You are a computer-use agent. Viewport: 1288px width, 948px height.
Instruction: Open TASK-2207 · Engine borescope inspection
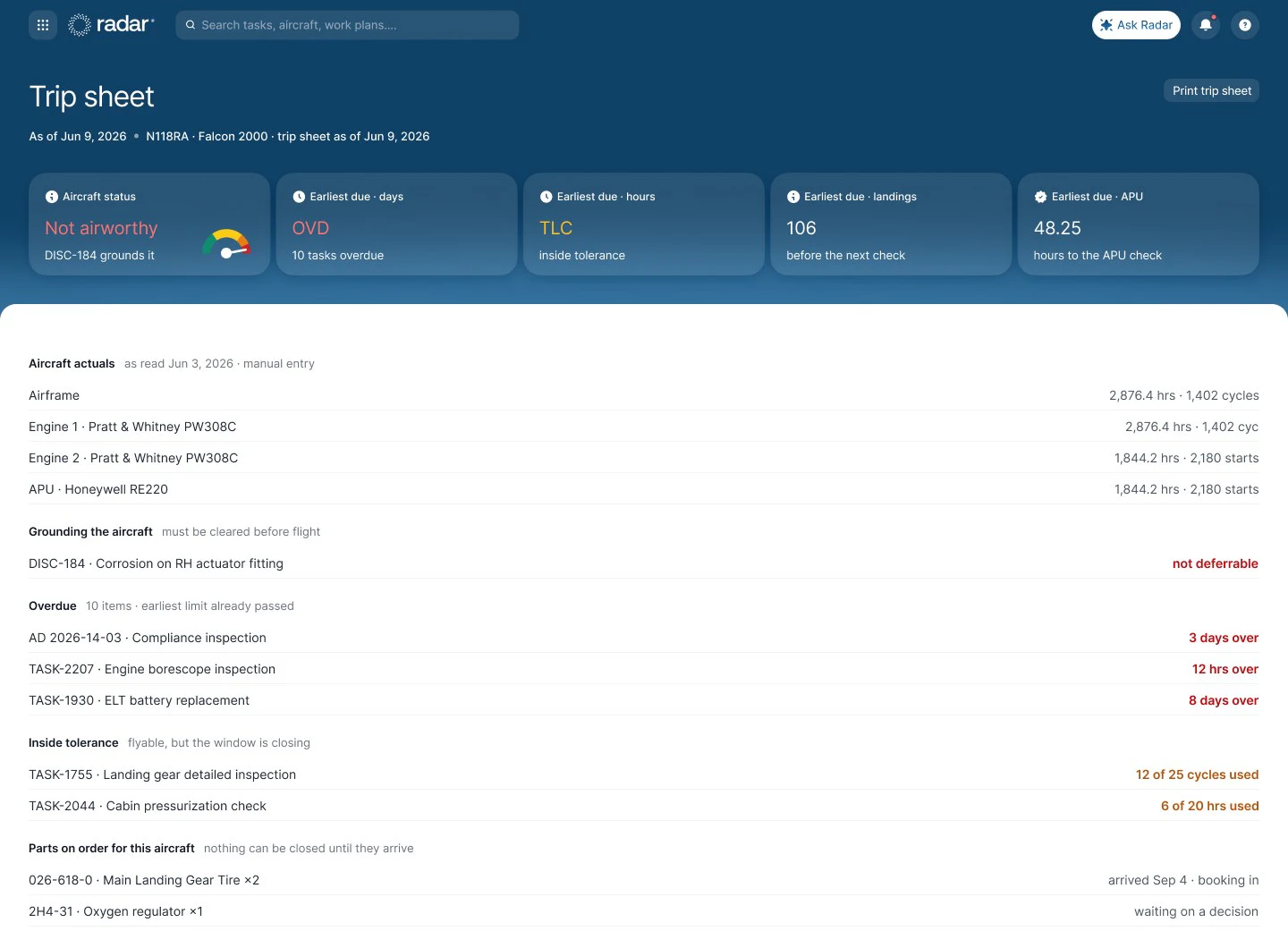point(644,669)
